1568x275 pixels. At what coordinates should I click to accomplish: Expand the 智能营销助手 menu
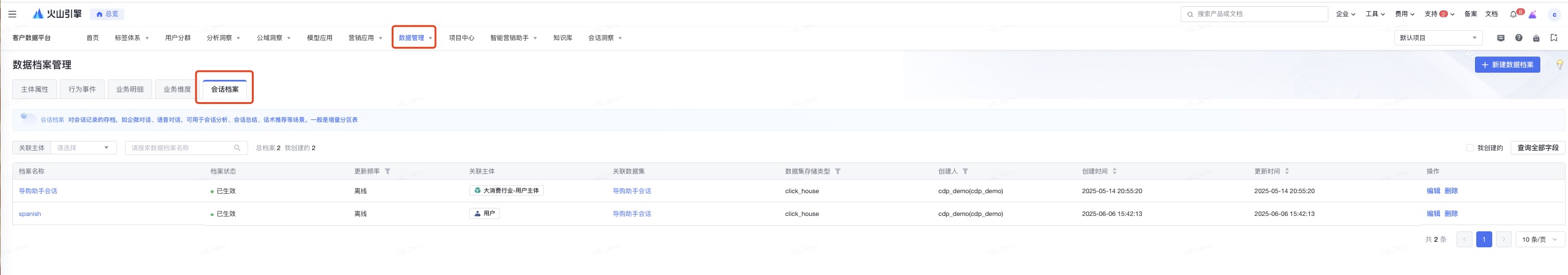(514, 38)
